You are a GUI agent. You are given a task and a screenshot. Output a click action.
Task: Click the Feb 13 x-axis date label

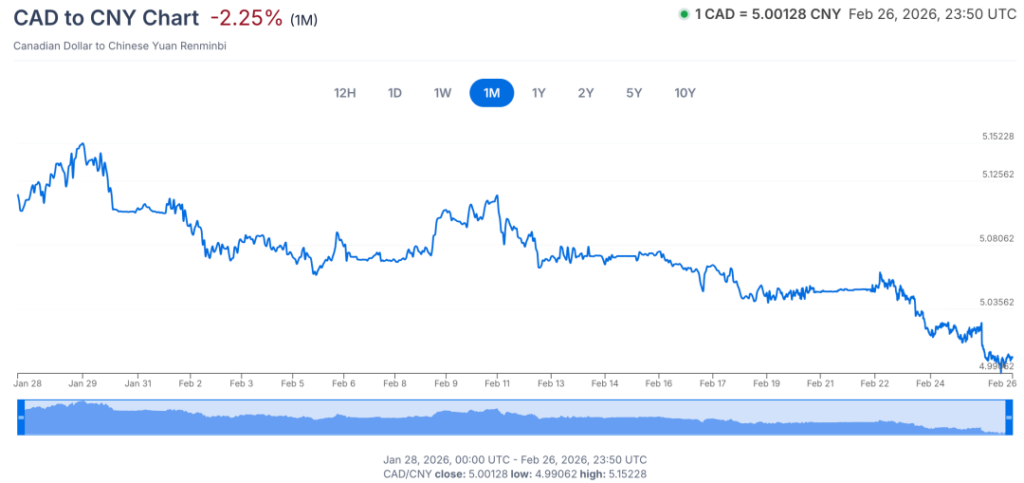point(551,383)
